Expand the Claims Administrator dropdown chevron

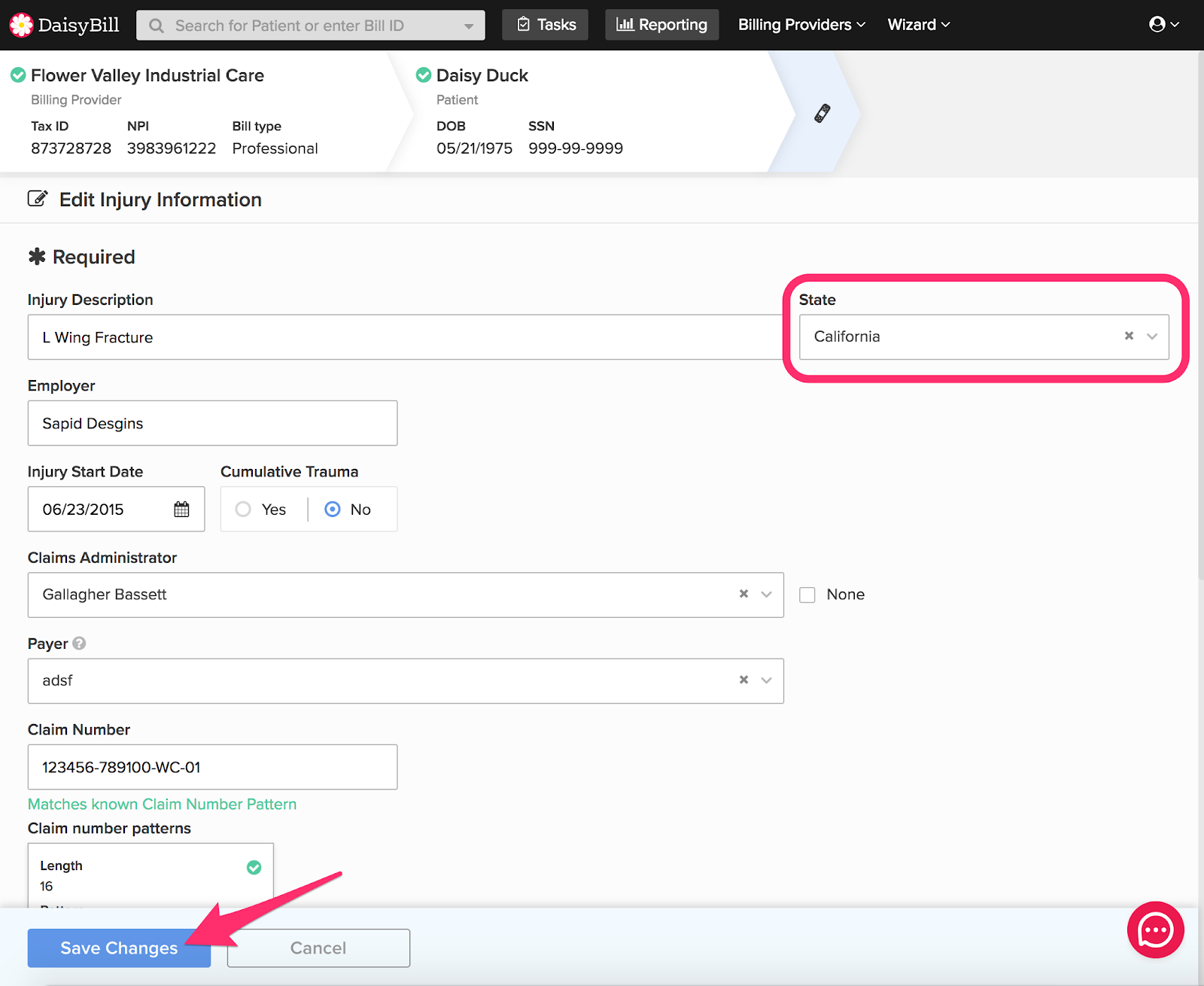coord(767,595)
